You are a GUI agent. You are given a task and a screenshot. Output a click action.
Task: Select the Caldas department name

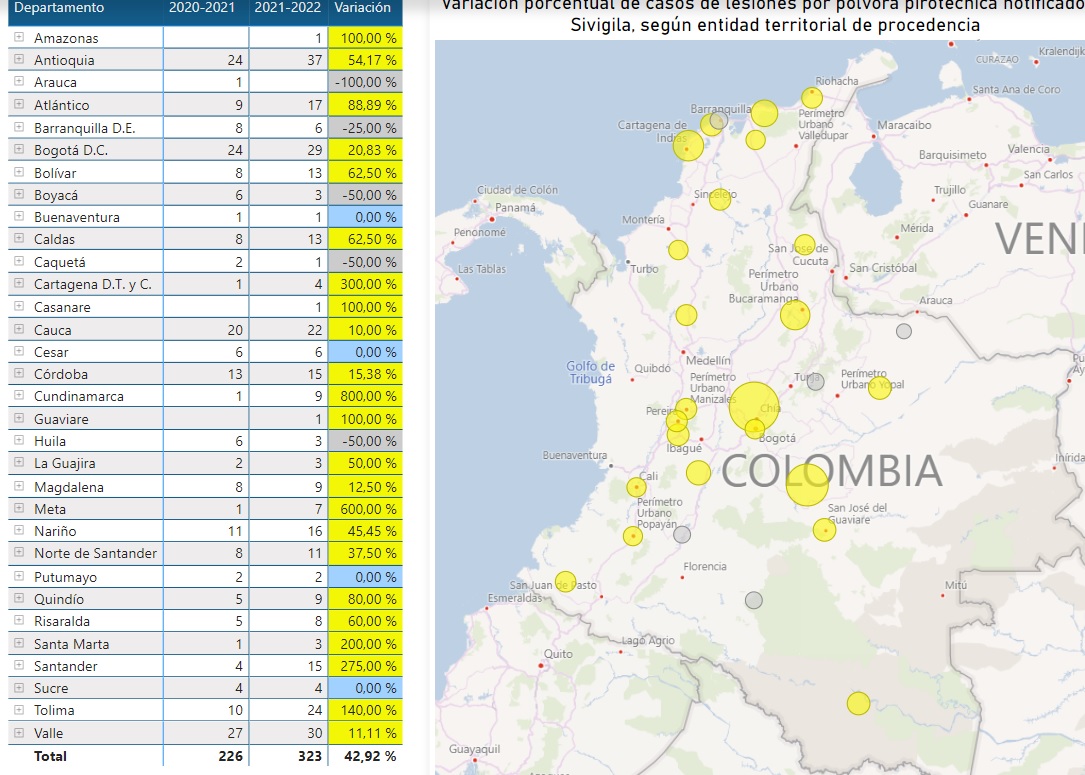54,239
